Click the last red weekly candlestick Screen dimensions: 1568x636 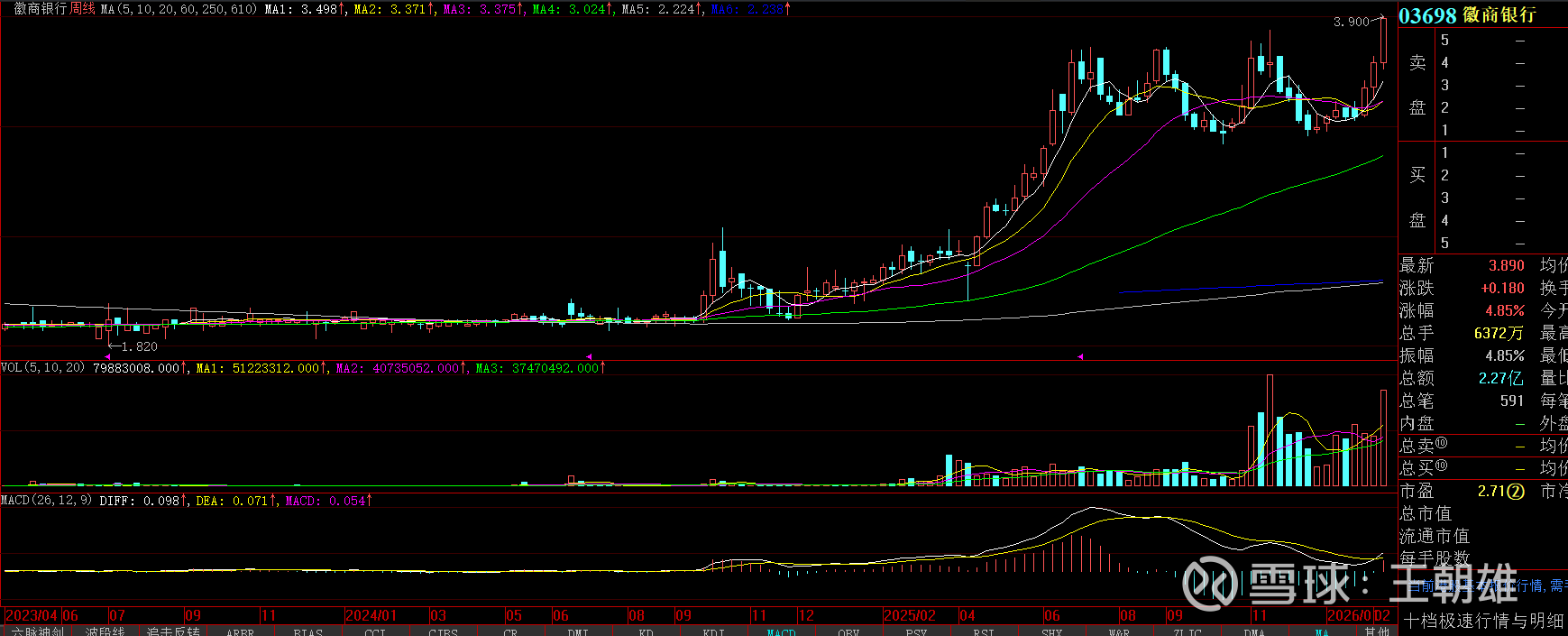tap(1383, 41)
